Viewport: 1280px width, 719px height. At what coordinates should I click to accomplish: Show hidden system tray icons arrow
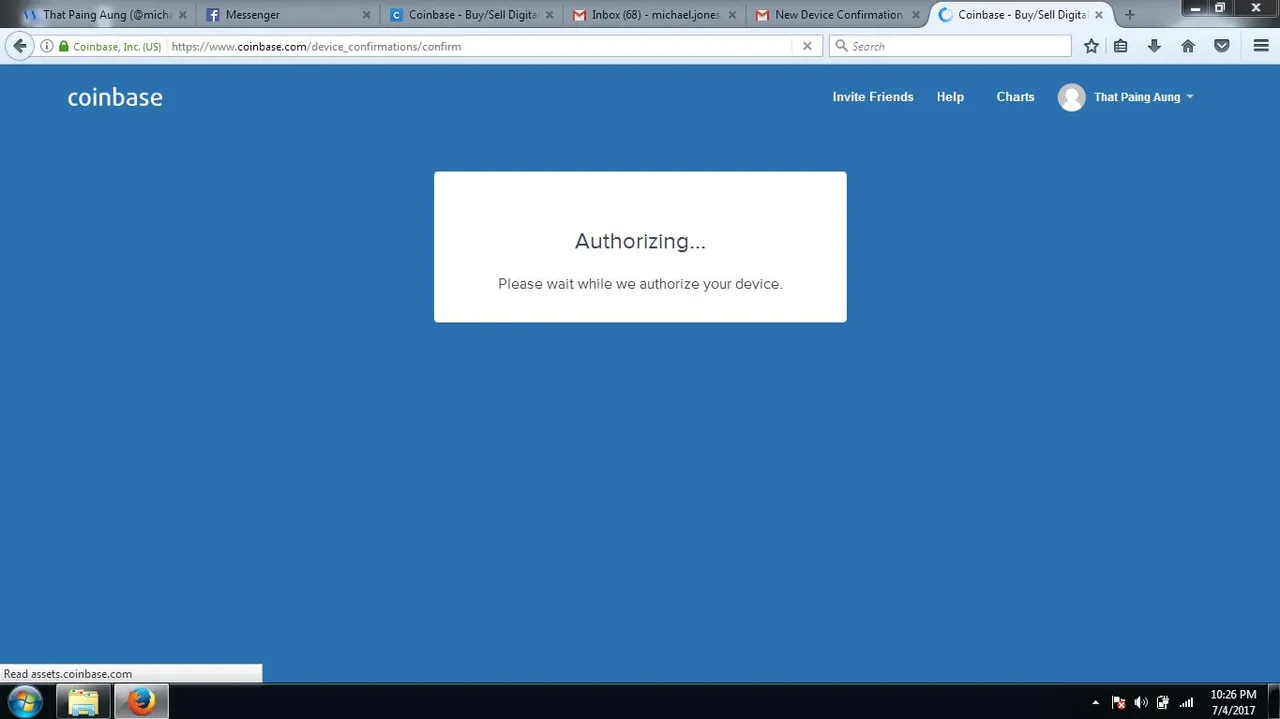[x=1095, y=703]
